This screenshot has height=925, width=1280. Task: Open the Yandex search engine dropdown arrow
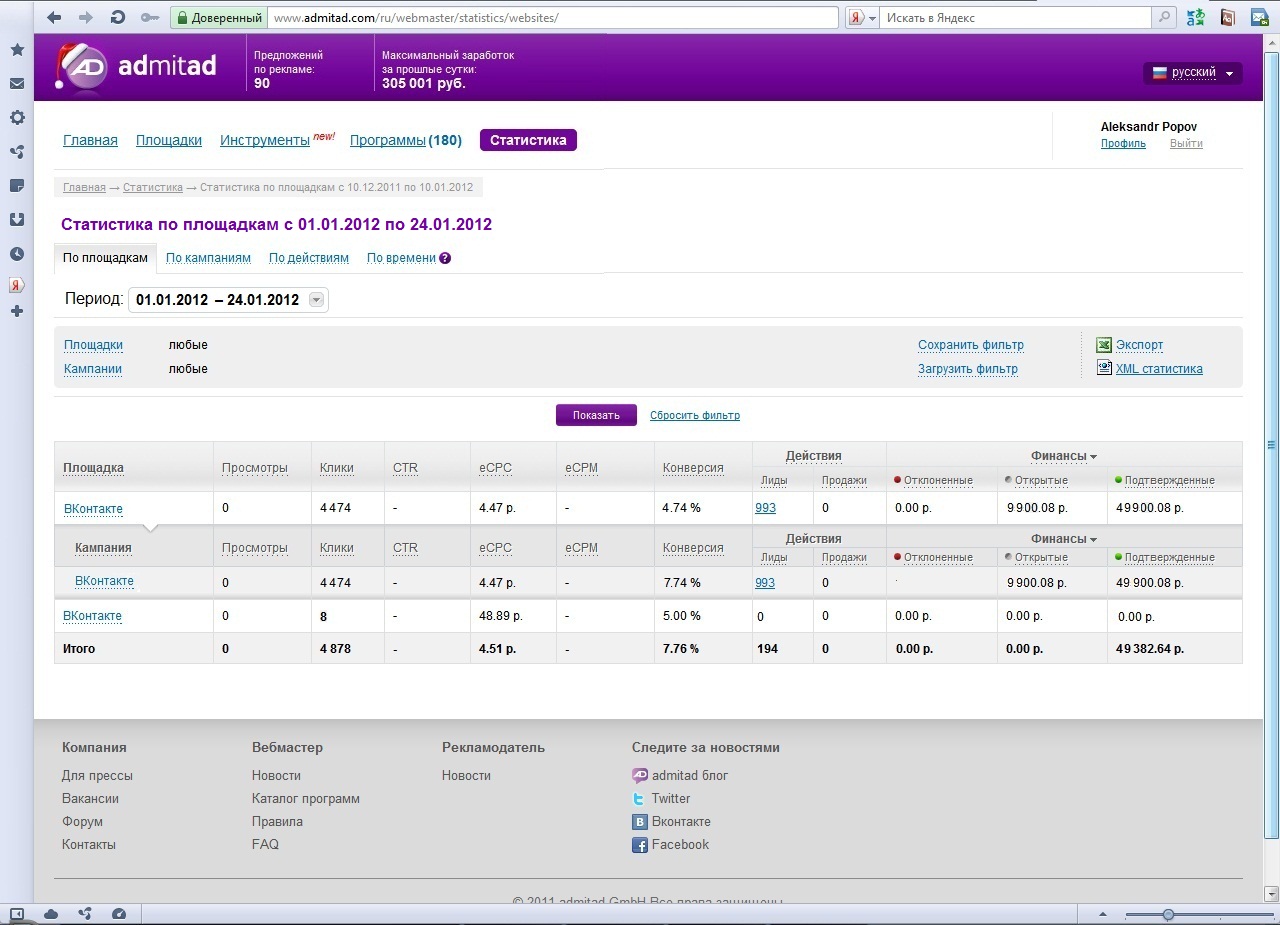871,18
